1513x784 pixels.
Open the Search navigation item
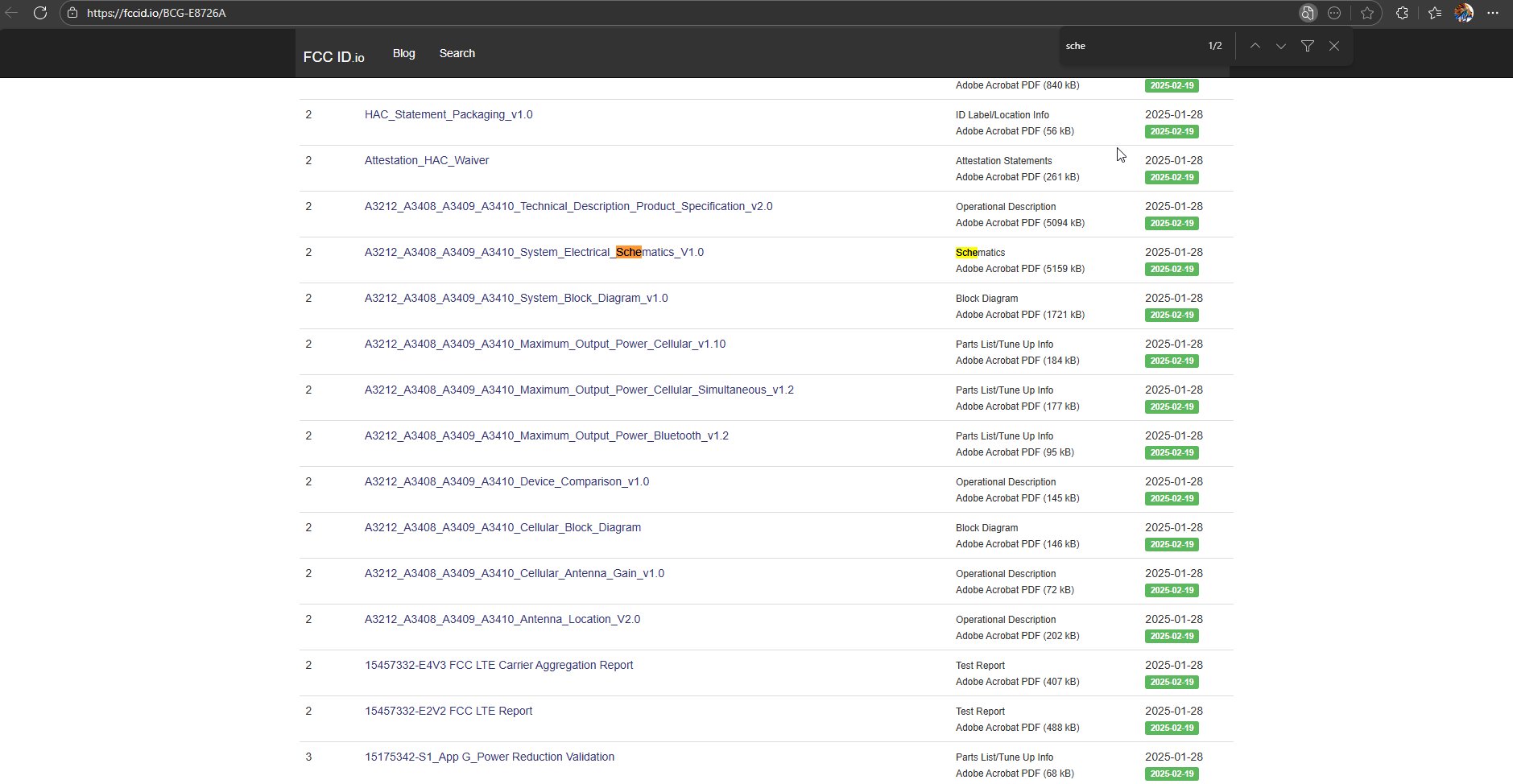[x=457, y=53]
